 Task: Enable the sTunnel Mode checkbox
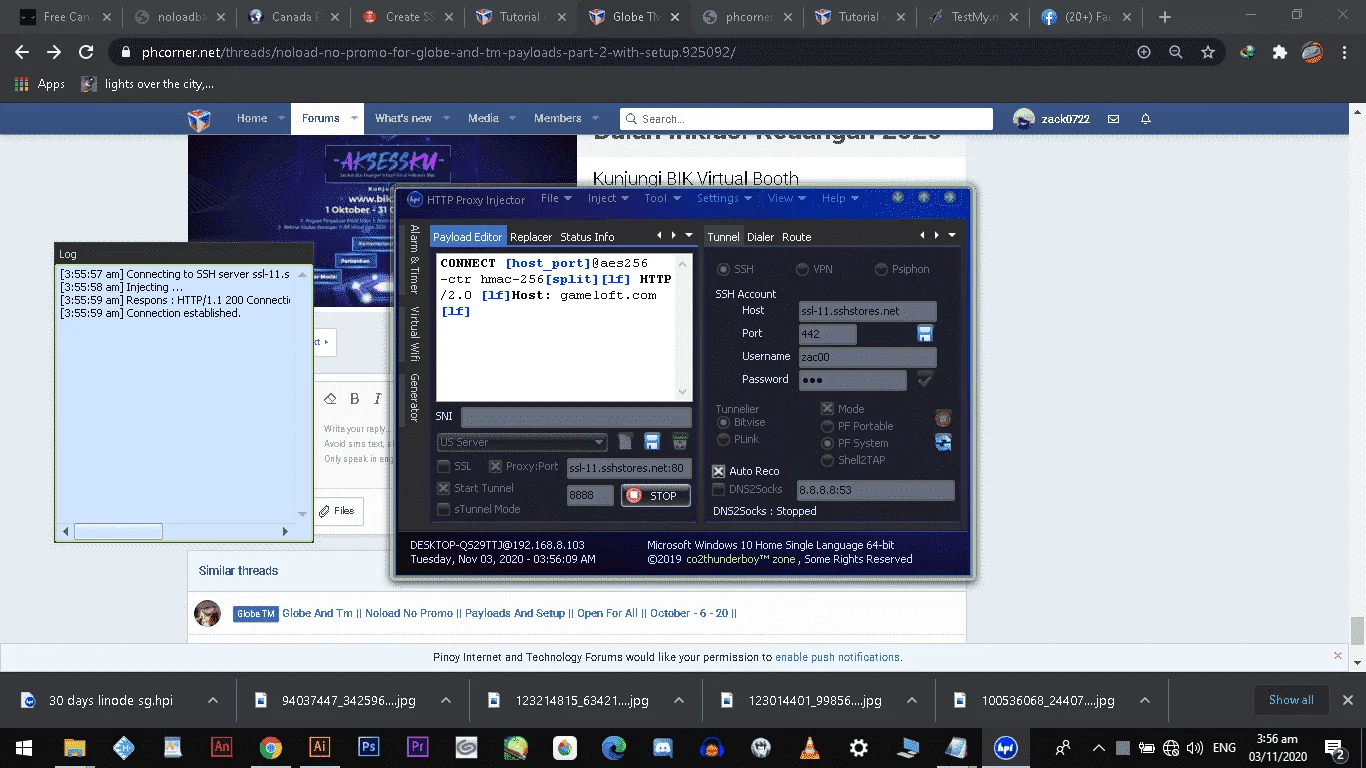[x=444, y=510]
